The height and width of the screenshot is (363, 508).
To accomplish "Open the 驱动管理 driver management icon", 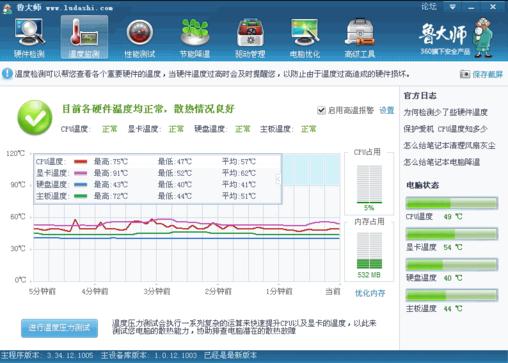I will tap(250, 38).
